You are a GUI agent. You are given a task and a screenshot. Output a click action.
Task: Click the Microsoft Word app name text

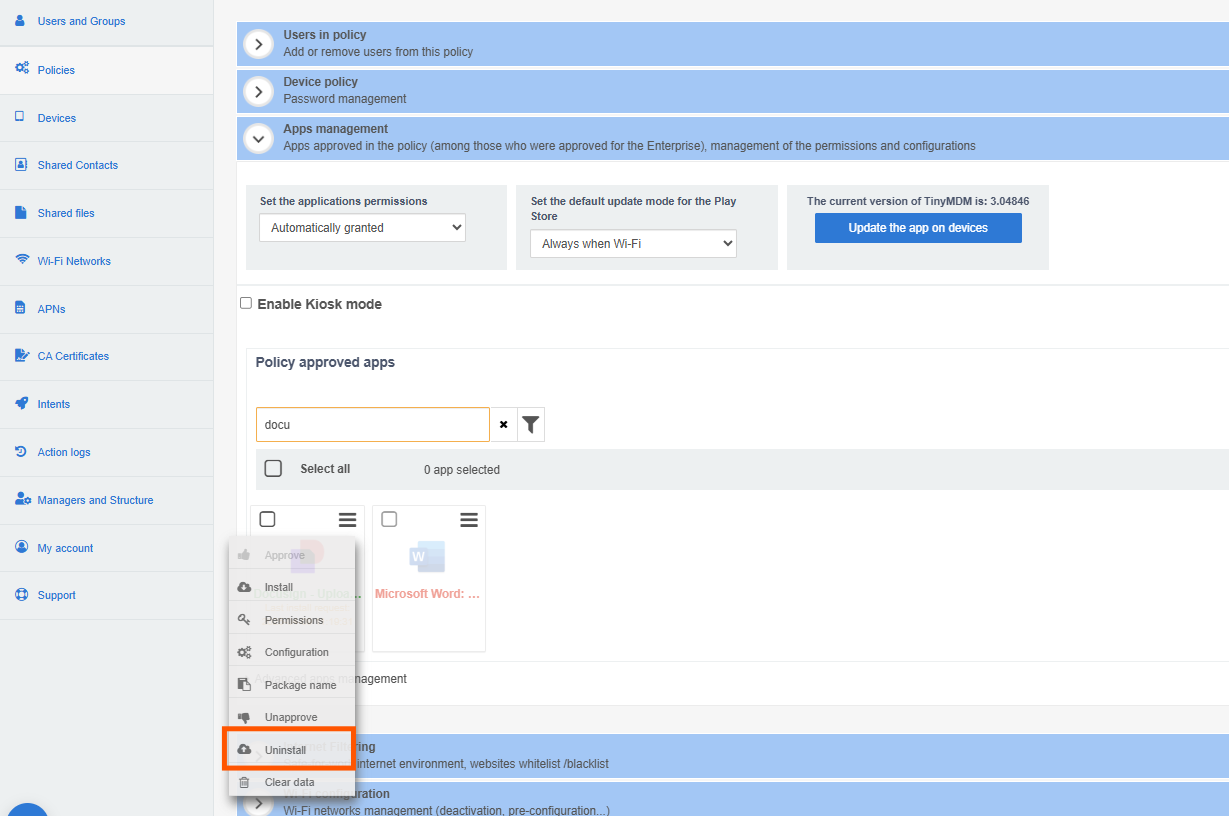coord(428,594)
